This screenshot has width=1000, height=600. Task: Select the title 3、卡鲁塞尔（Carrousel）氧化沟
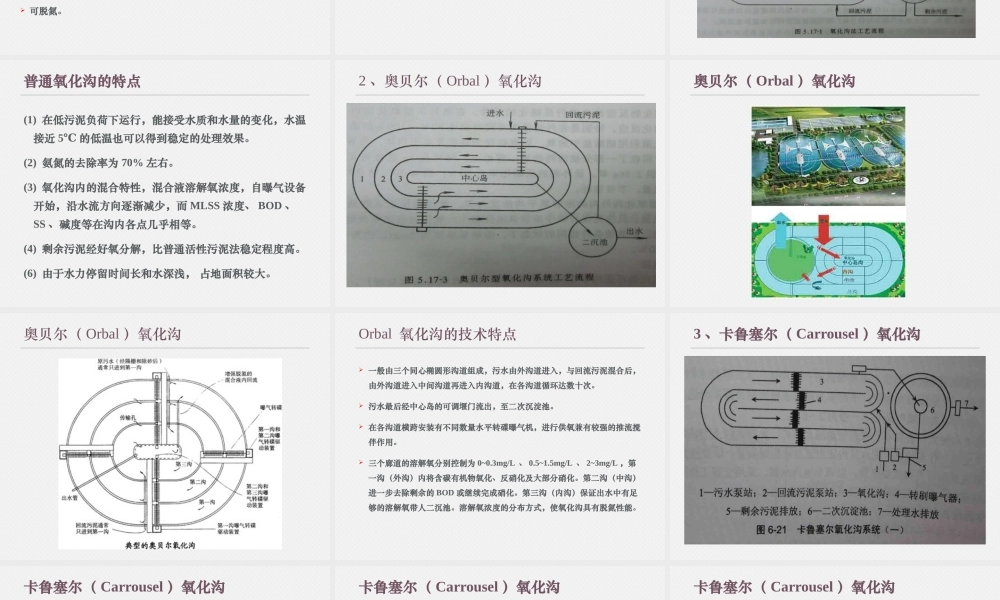(807, 334)
